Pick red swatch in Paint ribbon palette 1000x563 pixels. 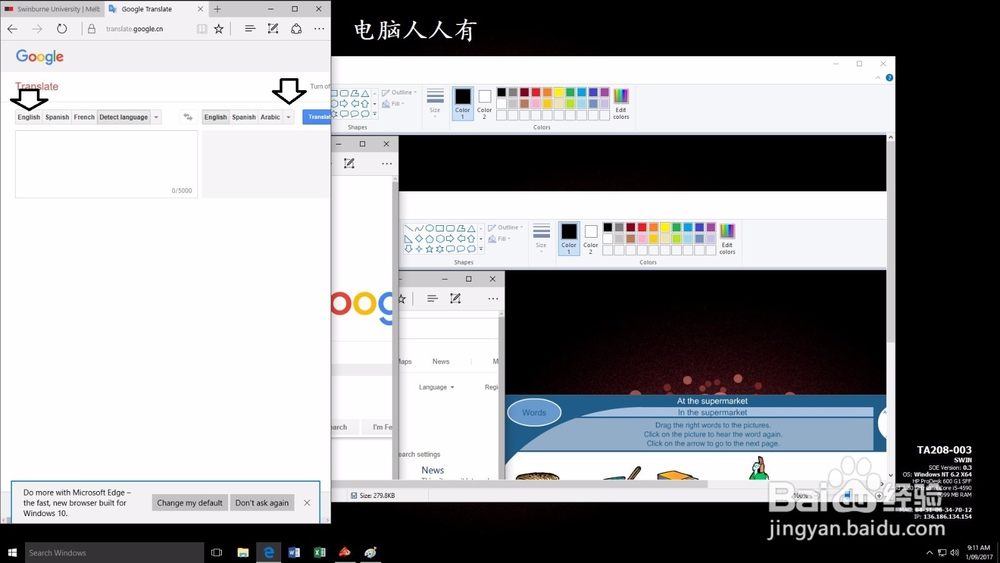point(536,92)
